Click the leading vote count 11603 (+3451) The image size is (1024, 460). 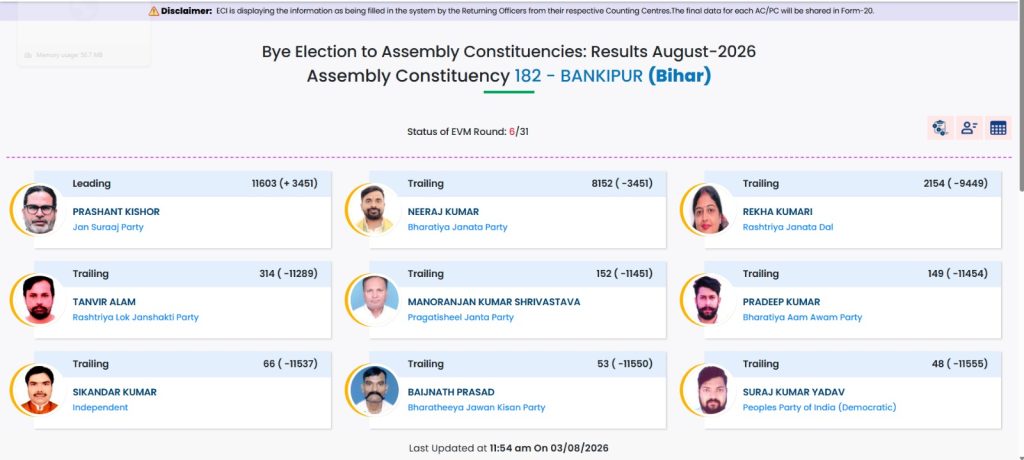(285, 184)
